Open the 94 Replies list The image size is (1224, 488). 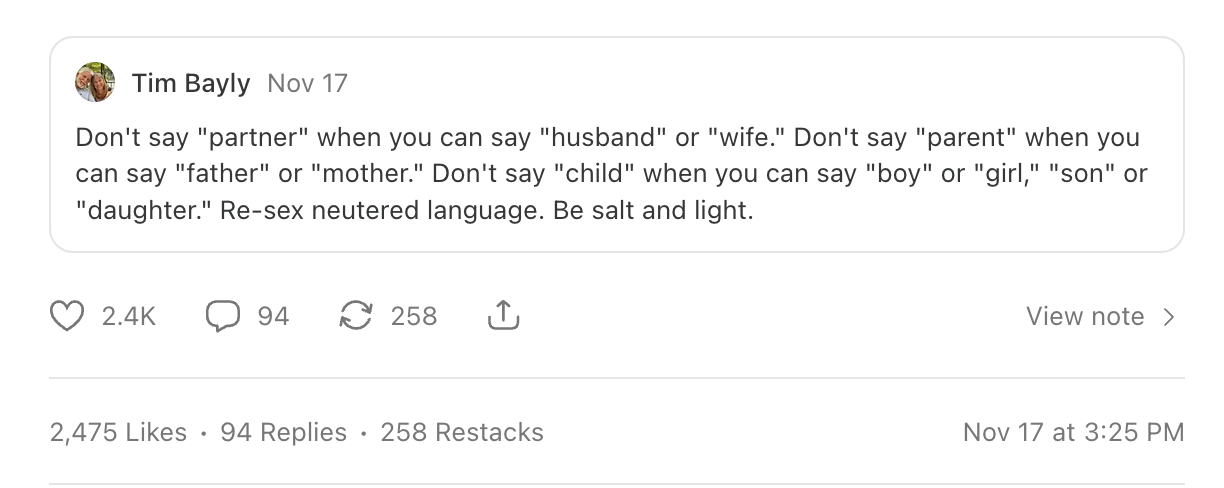point(283,432)
